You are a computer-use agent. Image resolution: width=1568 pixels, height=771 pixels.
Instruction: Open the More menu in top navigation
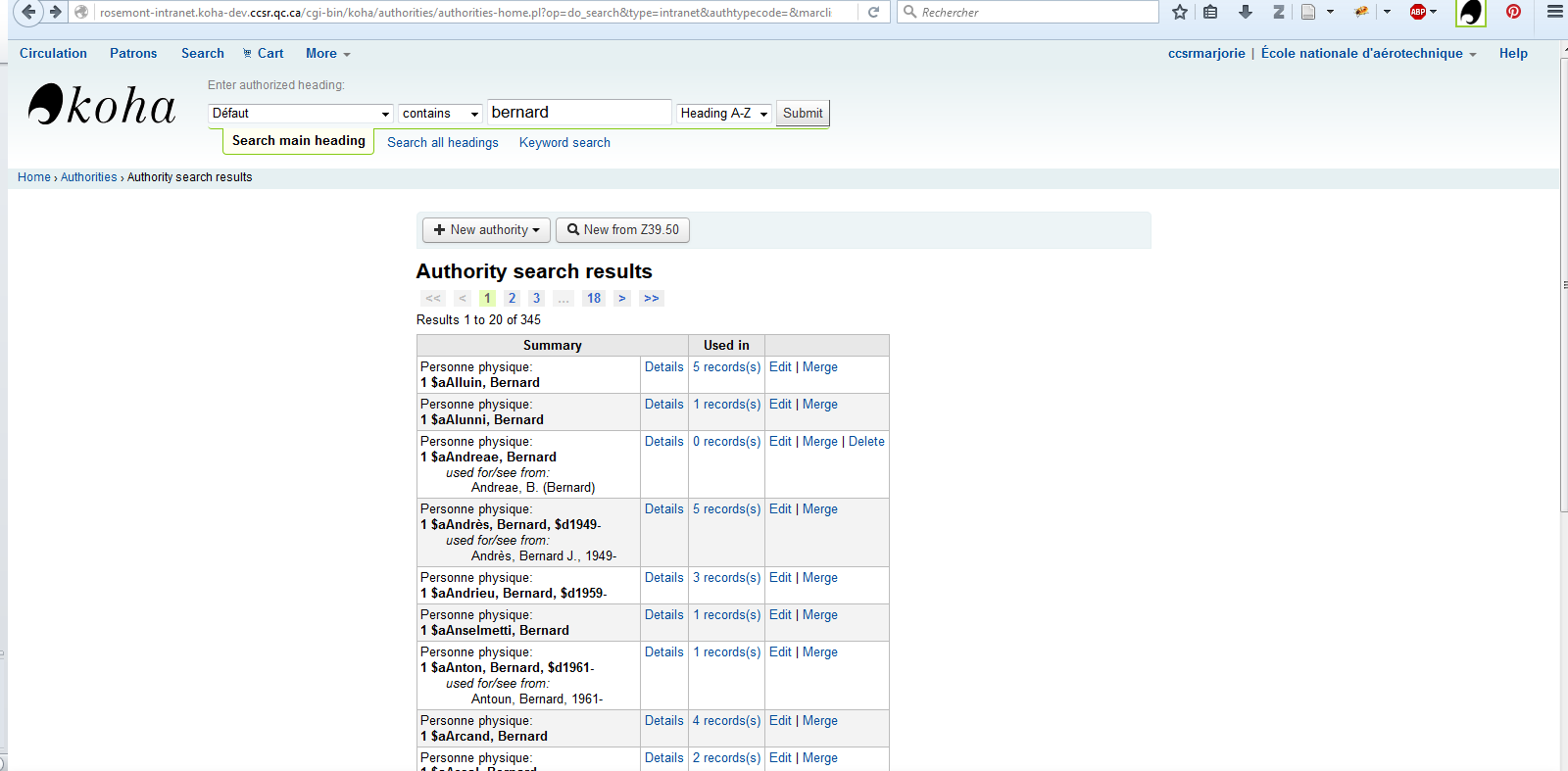click(327, 54)
